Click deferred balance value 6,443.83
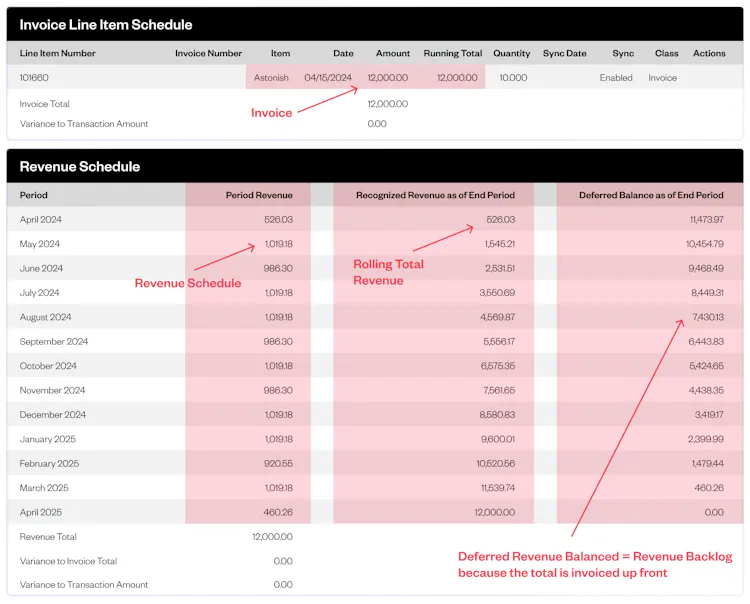 [x=706, y=341]
